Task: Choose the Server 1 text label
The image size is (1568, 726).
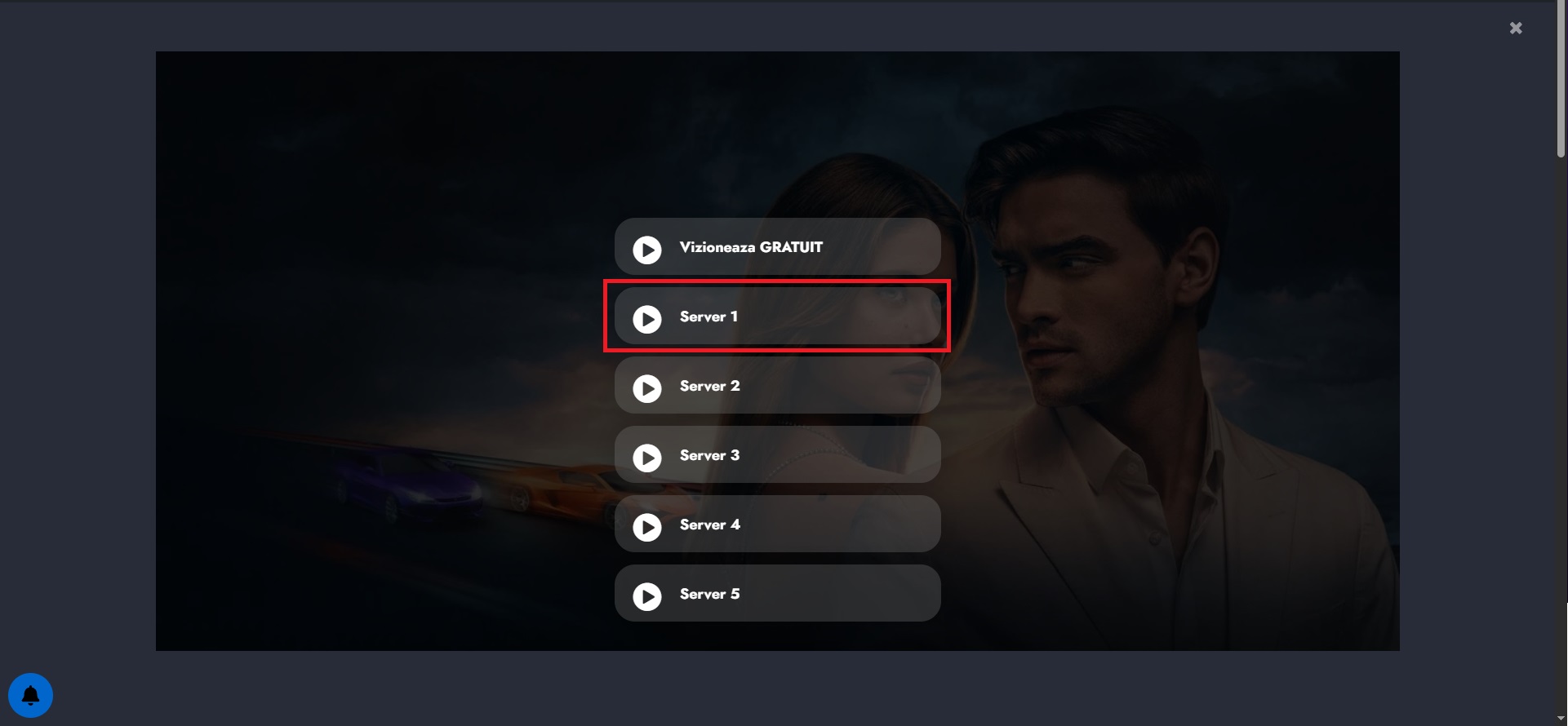Action: [x=708, y=317]
